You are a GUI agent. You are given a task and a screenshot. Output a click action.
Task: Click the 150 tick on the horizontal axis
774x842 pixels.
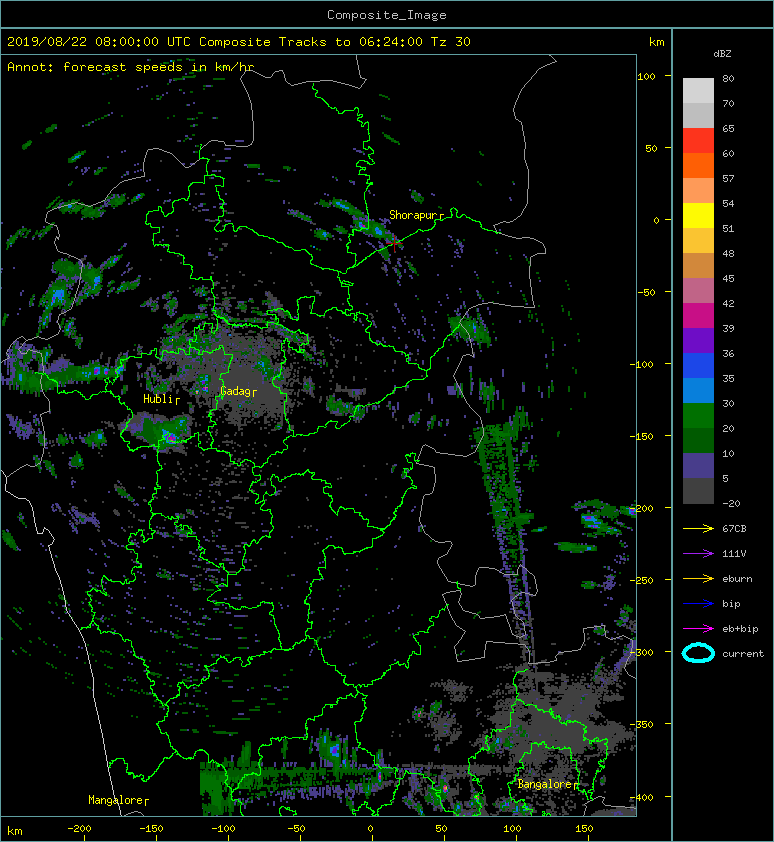(584, 829)
